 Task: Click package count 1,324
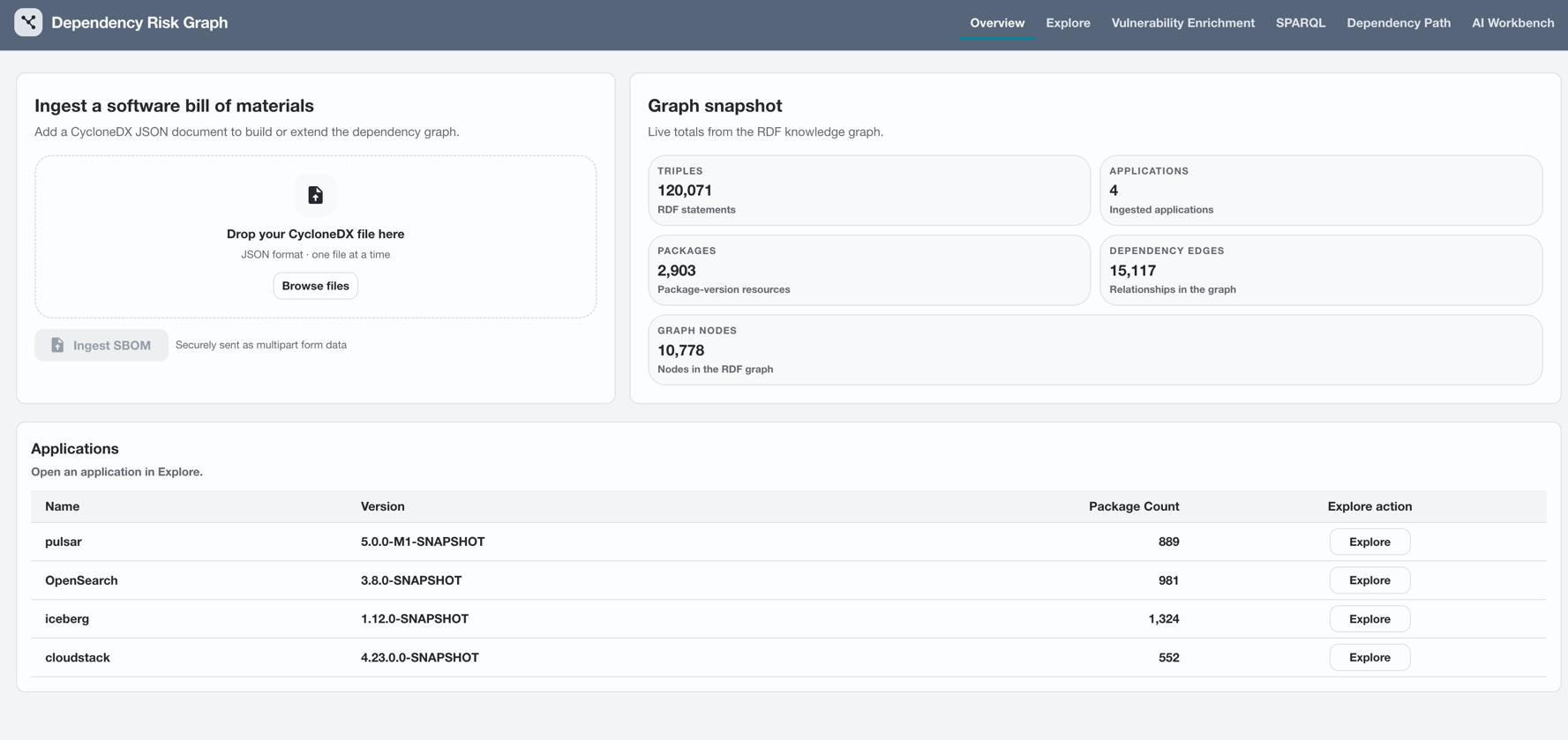[x=1164, y=619]
